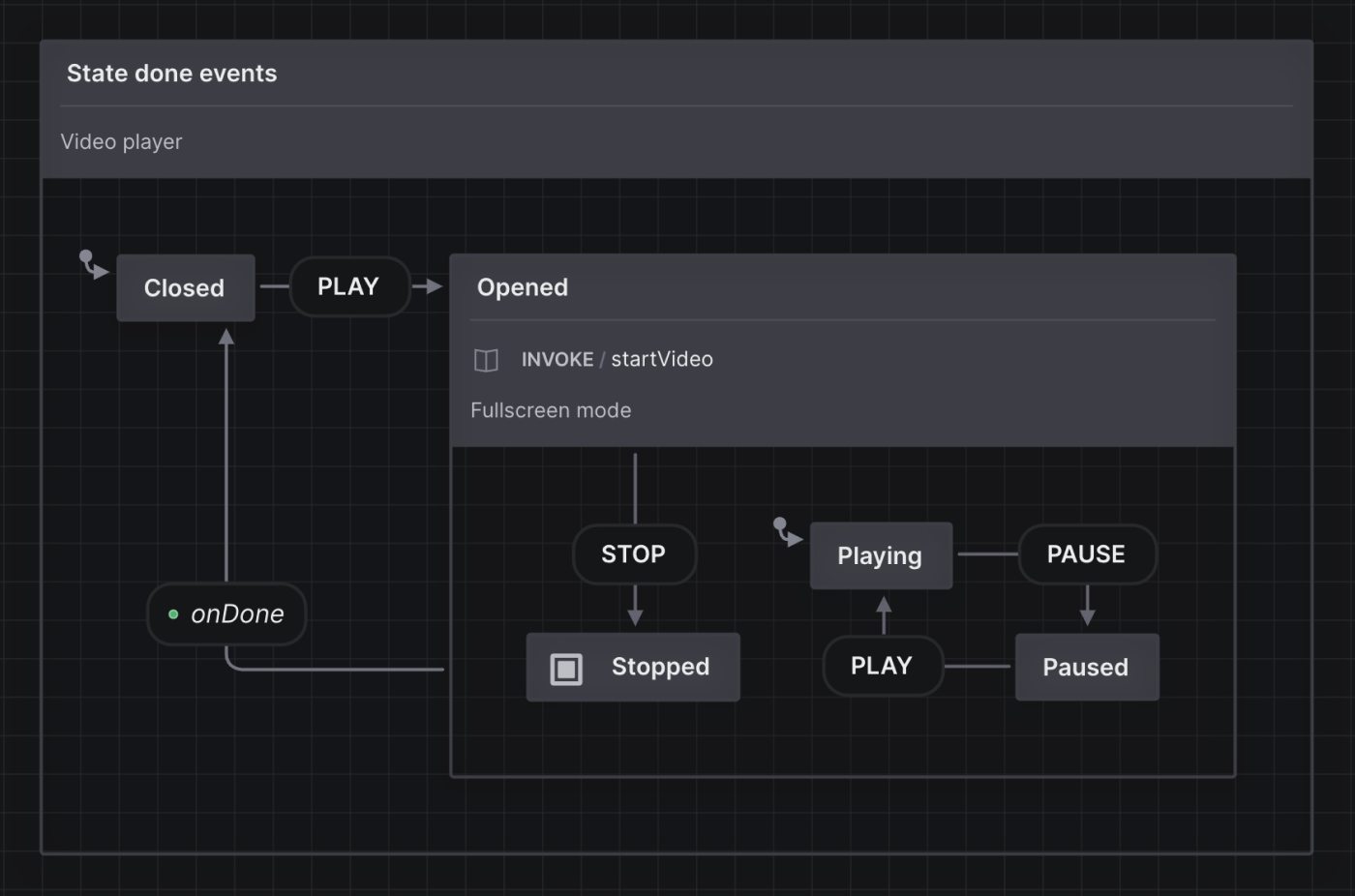This screenshot has width=1355, height=896.
Task: Click the arrowhead pointing into Paused state
Action: tap(1088, 620)
